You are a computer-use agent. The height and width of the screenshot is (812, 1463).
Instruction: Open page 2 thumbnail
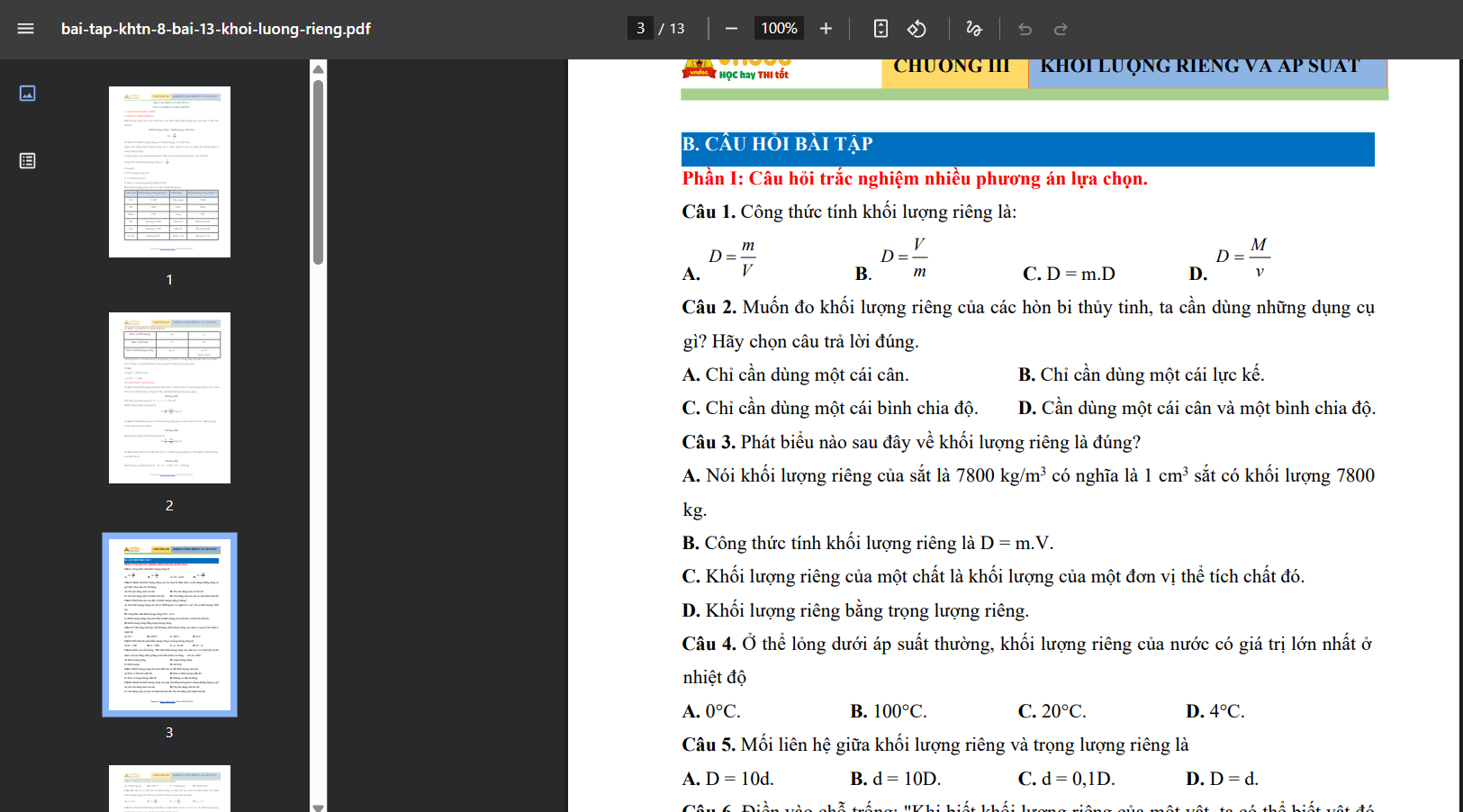pos(169,398)
